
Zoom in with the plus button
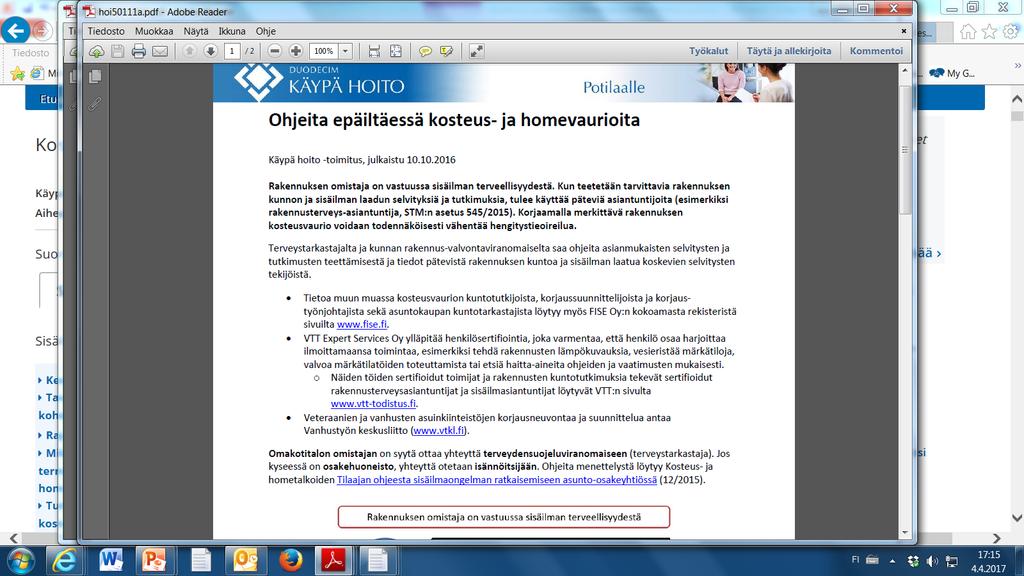point(296,51)
